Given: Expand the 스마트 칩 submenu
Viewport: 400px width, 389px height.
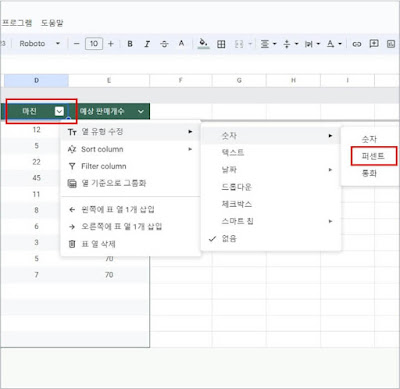Looking at the screenshot, I should 271,221.
